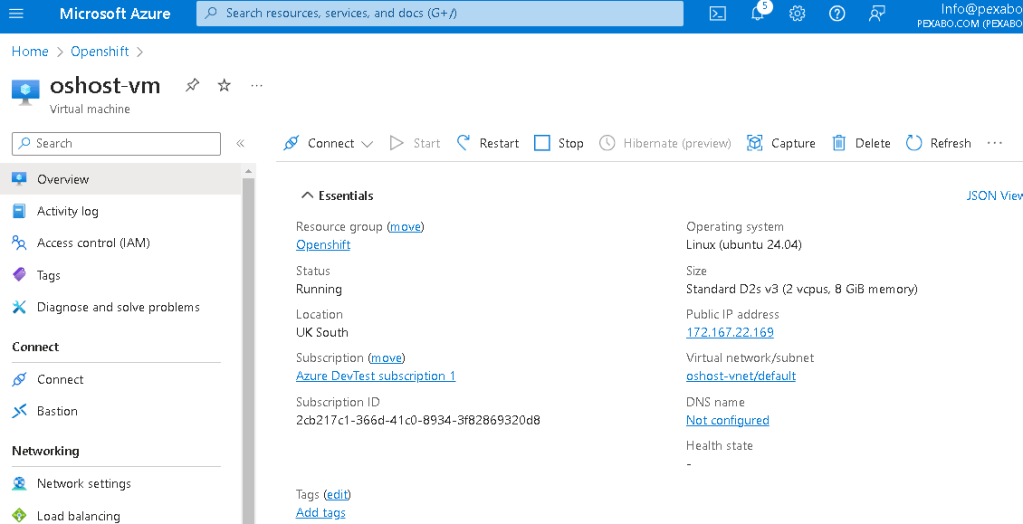Click the Microsoft Azure logo text
Viewport: 1023px width, 524px height.
115,13
